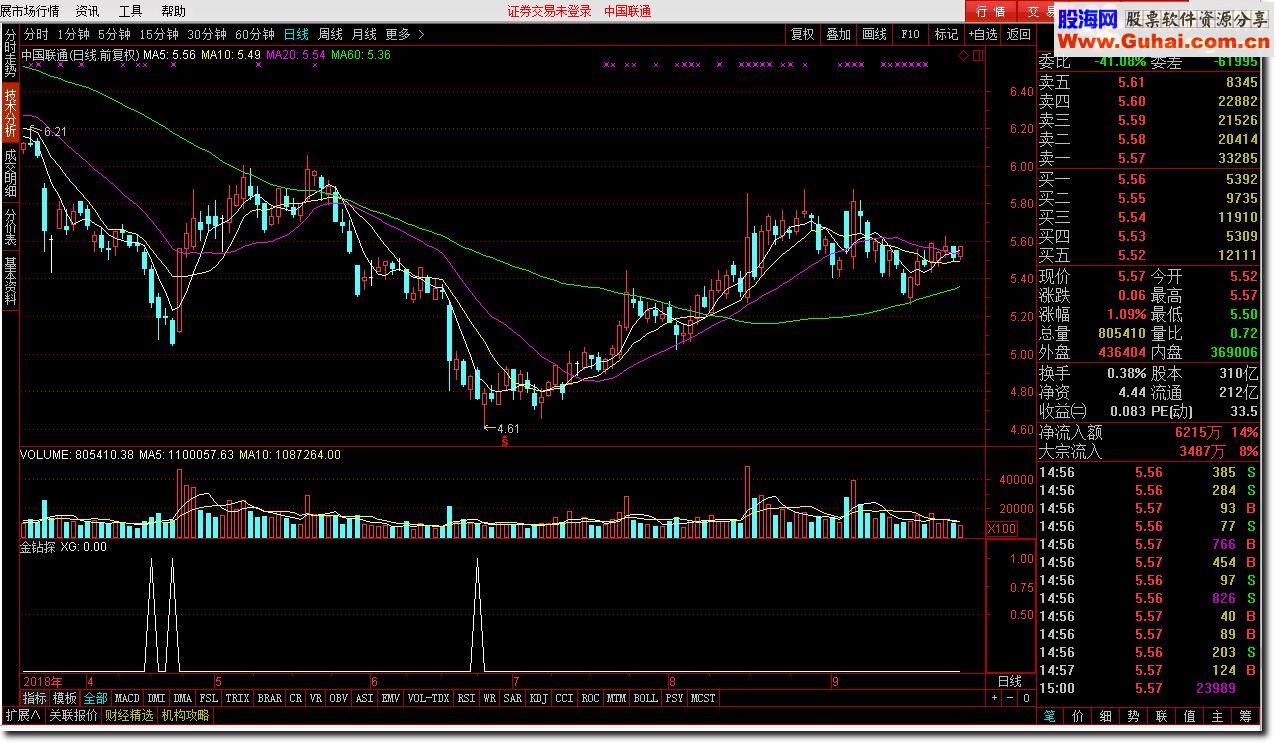1276x744 pixels.
Task: Switch to 60分钟 timeframe
Action: click(x=257, y=34)
